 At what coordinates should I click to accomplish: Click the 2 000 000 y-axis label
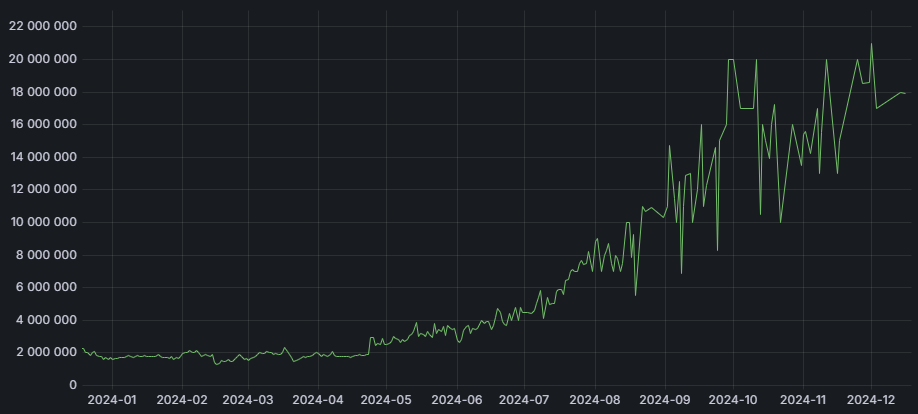pyautogui.click(x=46, y=353)
